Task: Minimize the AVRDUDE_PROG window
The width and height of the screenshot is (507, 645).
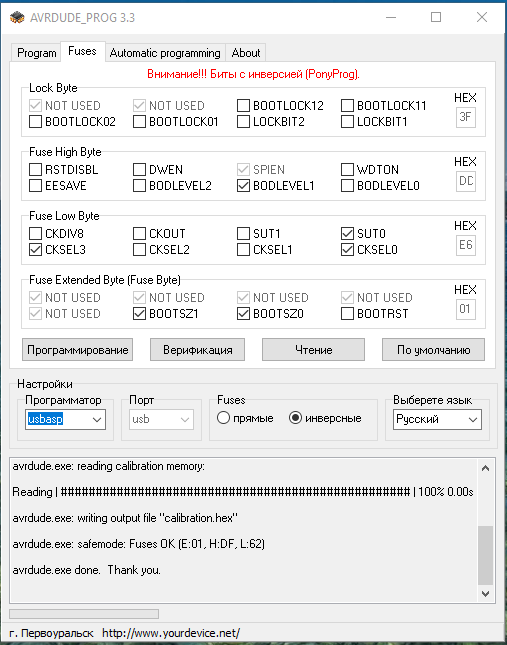Action: (391, 17)
